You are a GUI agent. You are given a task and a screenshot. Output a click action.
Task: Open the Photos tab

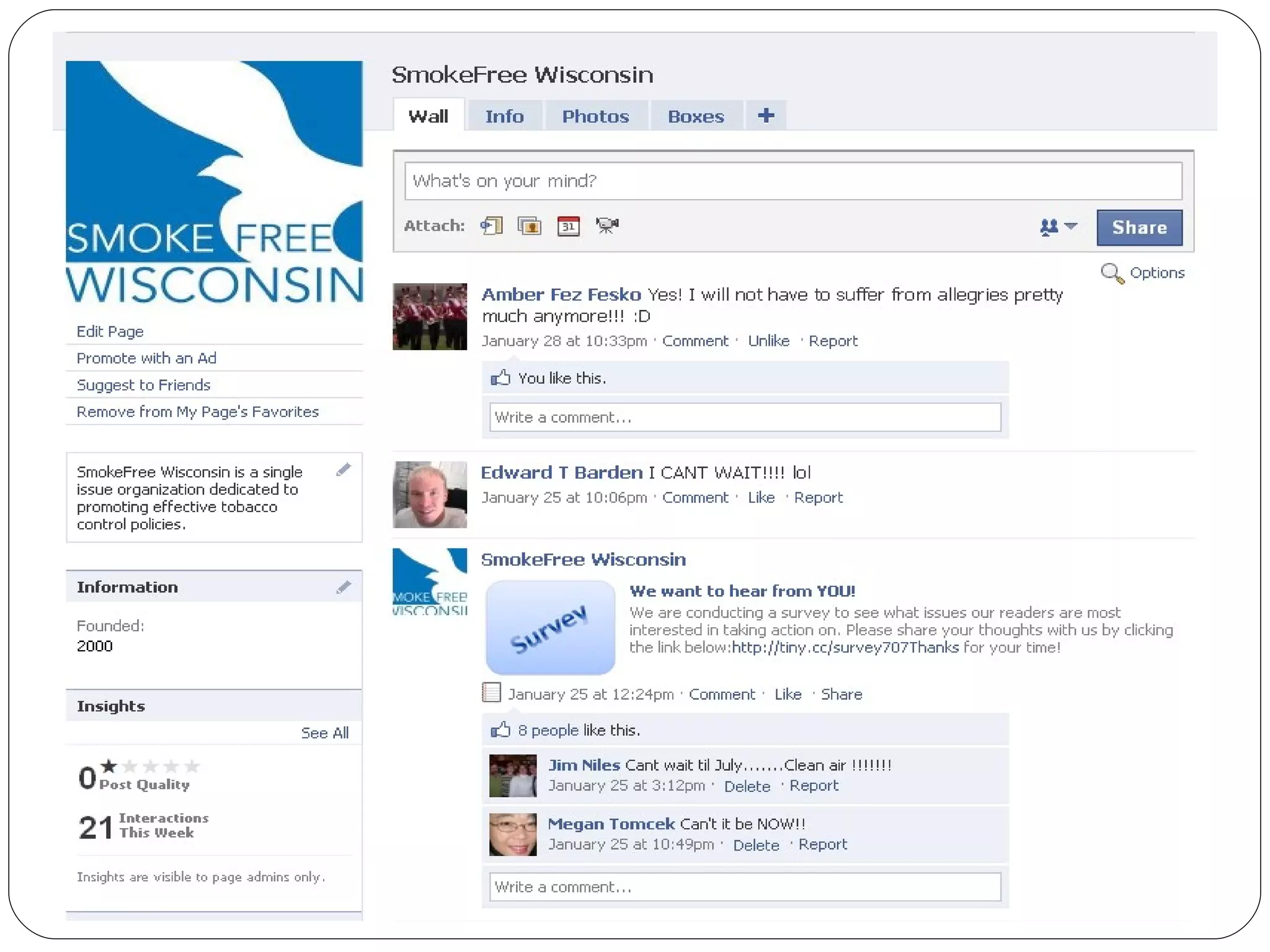tap(595, 117)
